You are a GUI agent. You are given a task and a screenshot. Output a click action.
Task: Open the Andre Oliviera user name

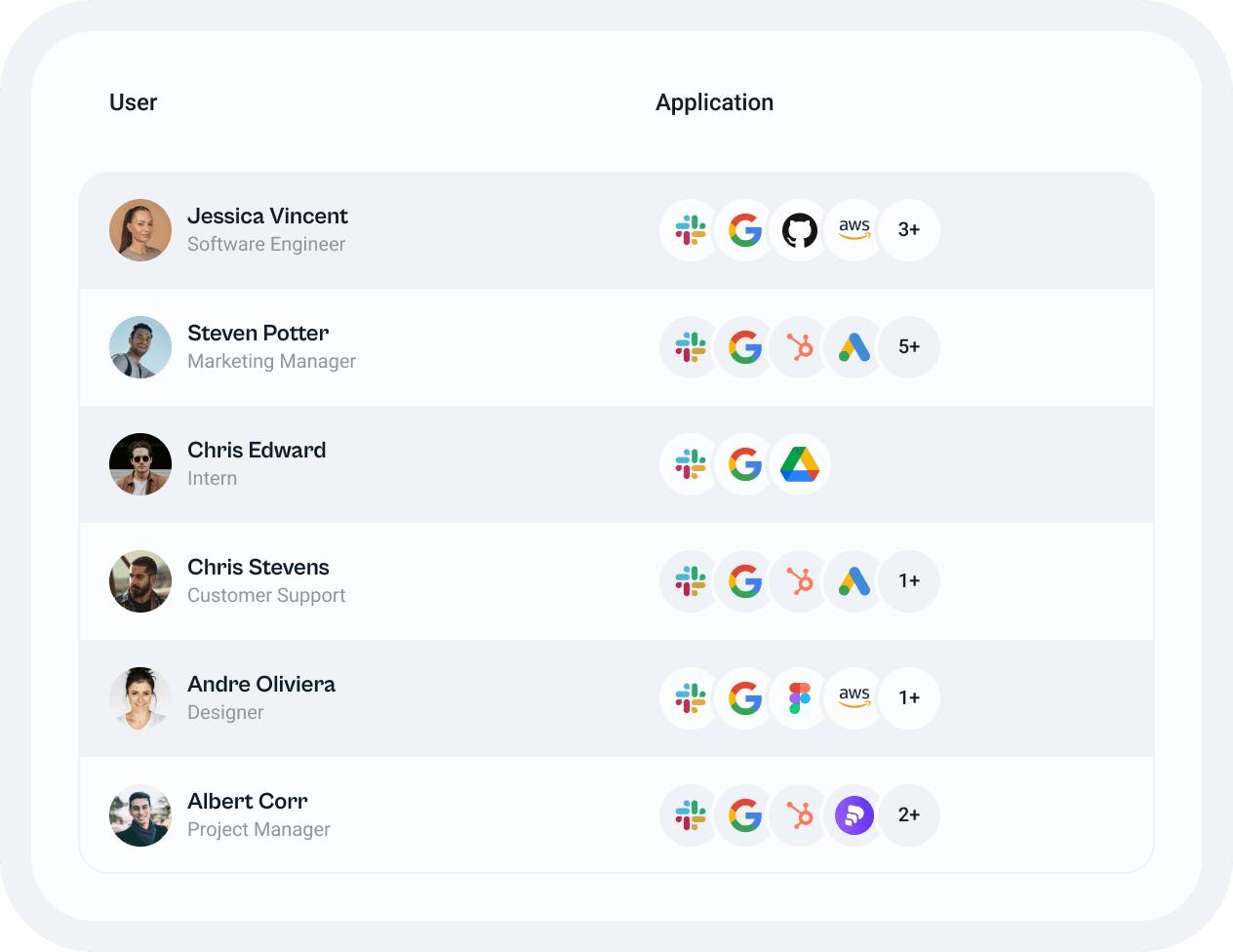pos(261,685)
